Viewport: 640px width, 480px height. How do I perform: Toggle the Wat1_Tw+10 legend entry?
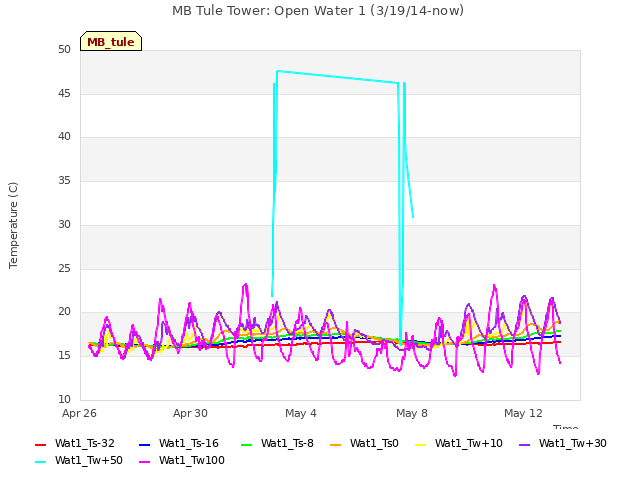(459, 444)
